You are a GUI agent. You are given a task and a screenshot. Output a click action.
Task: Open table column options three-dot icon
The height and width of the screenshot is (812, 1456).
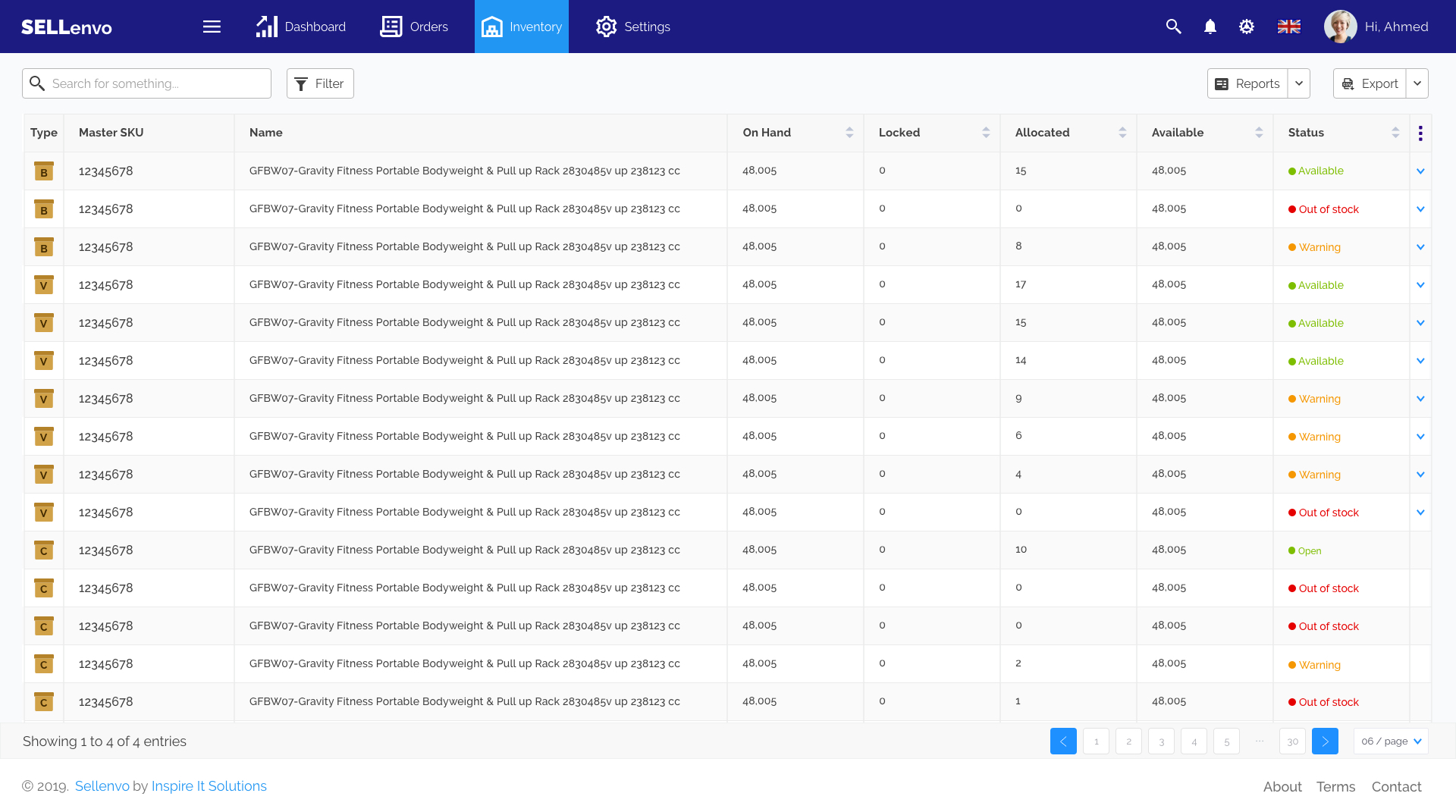click(x=1420, y=133)
